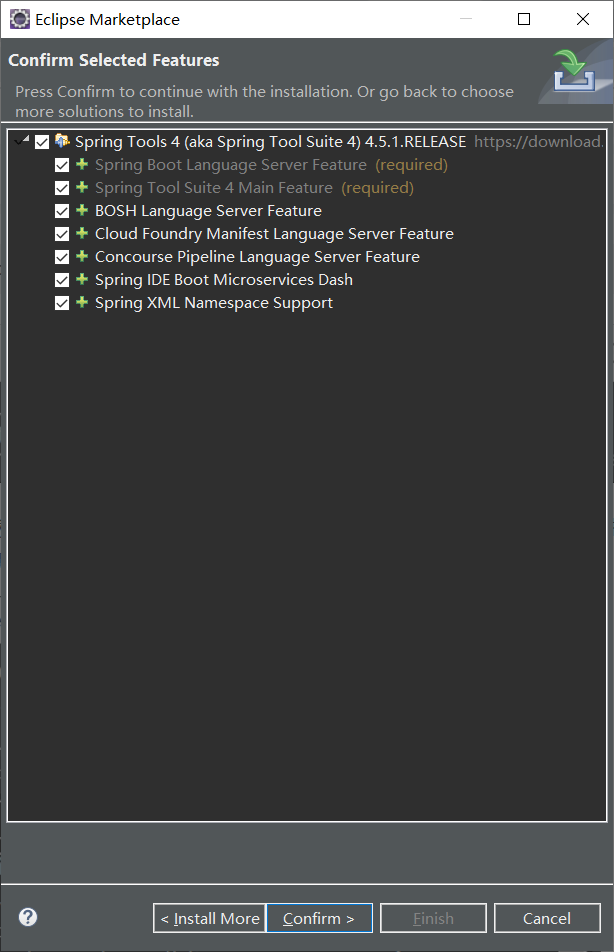Image resolution: width=614 pixels, height=952 pixels.
Task: Cancel the installation dialog
Action: coord(547,917)
